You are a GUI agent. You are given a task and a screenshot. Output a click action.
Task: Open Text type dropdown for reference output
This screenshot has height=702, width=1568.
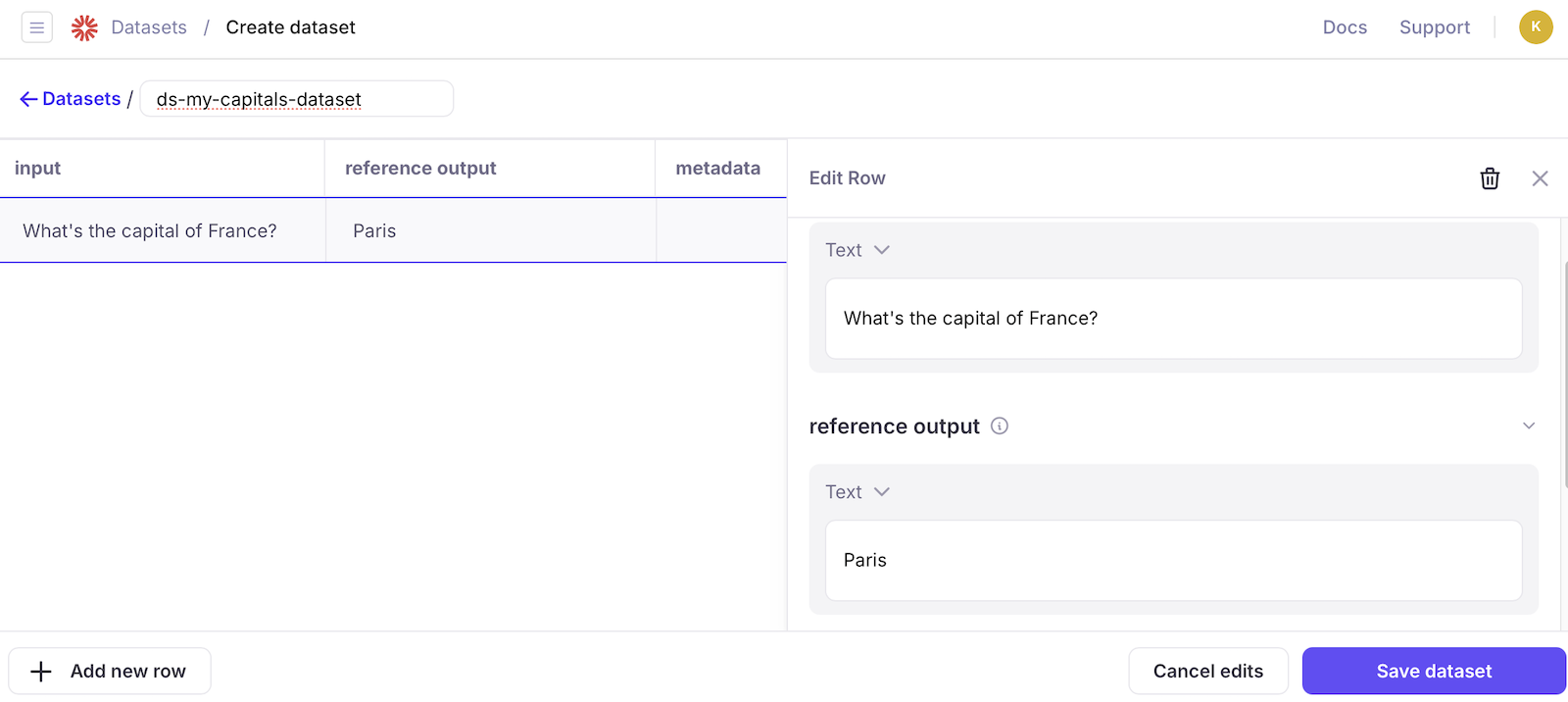(857, 492)
